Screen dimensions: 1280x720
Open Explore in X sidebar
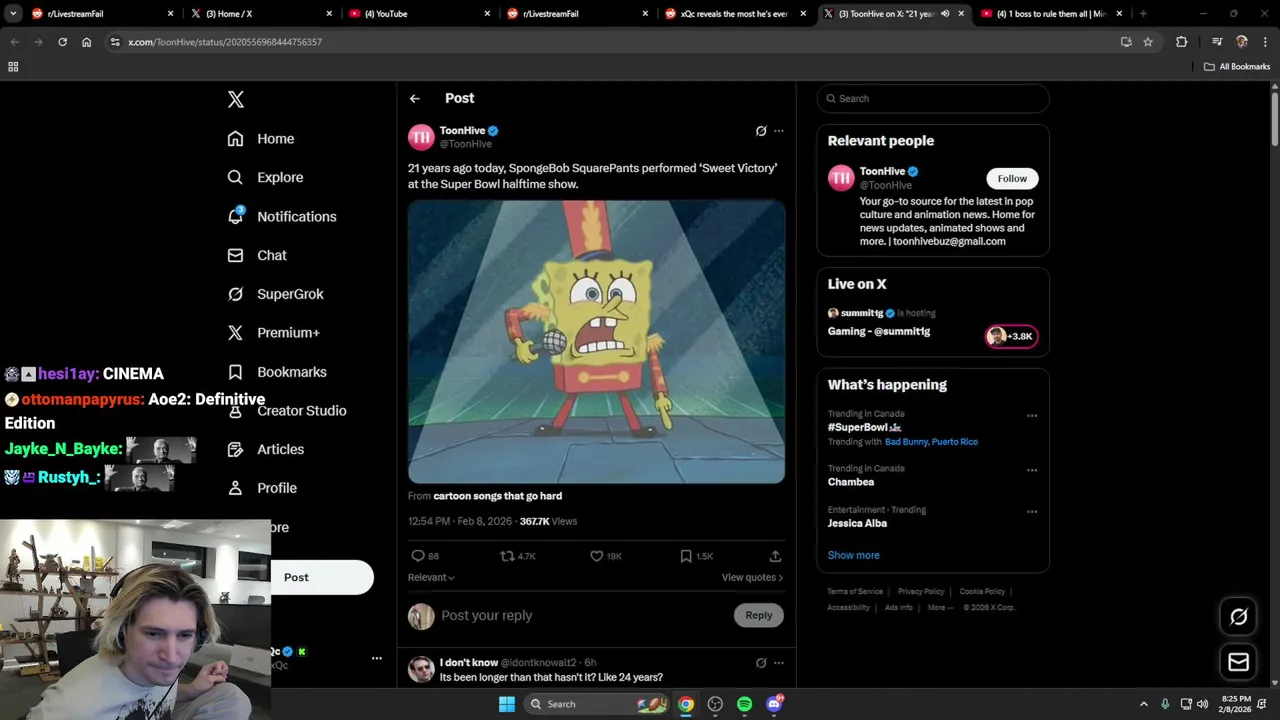coord(265,177)
